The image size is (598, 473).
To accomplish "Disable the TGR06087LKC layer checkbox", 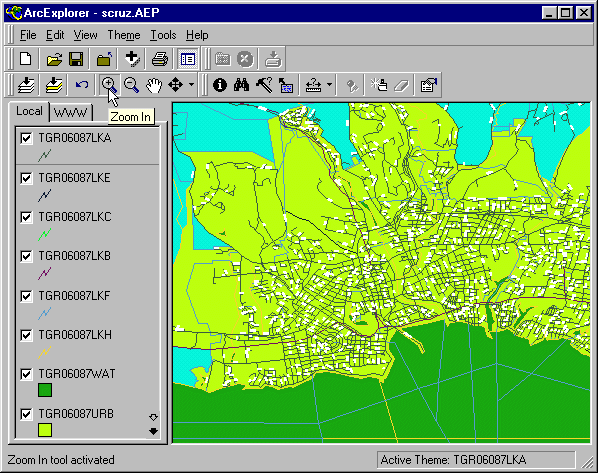I will (26, 217).
